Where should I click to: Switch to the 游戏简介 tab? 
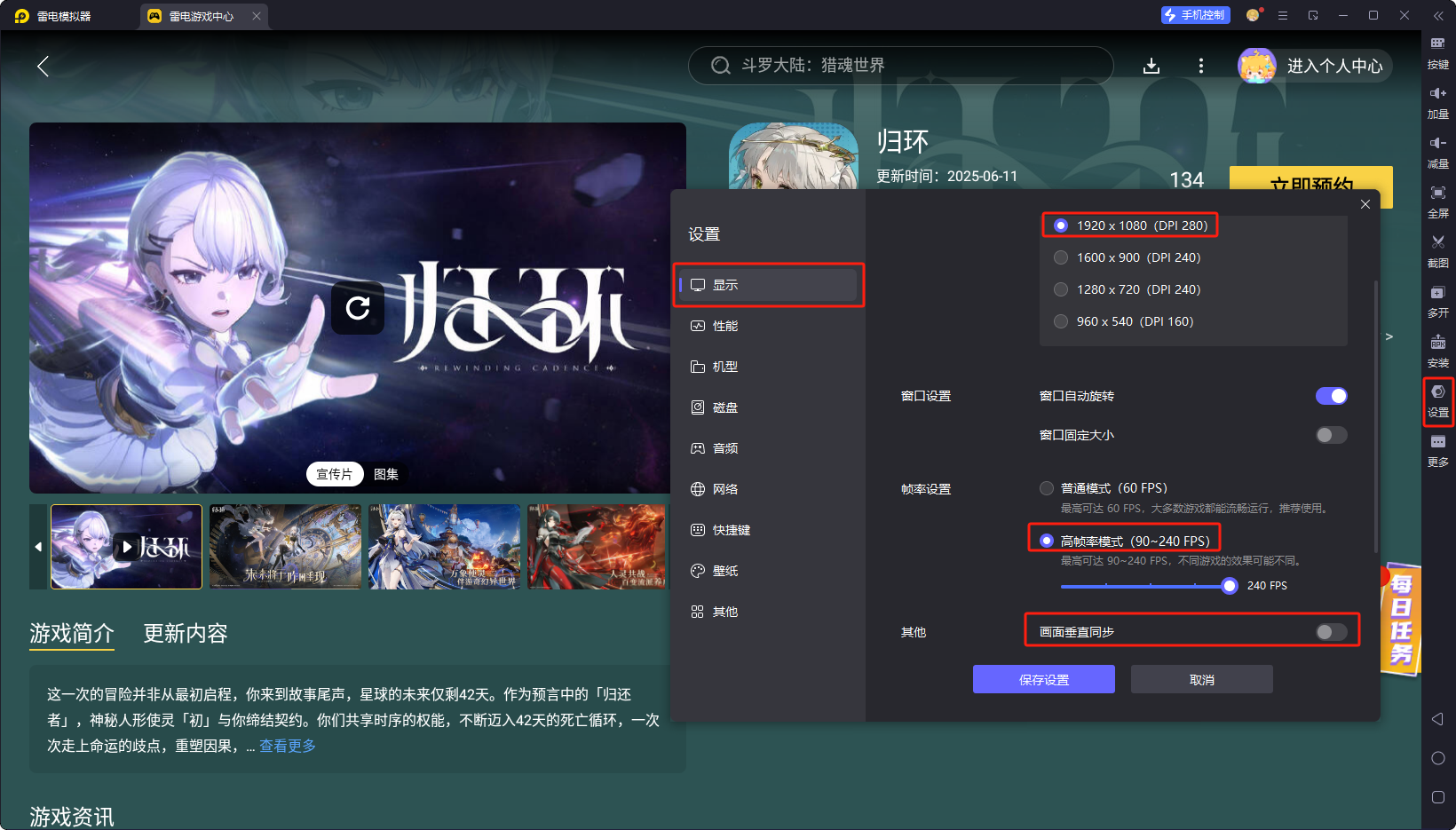tap(72, 633)
